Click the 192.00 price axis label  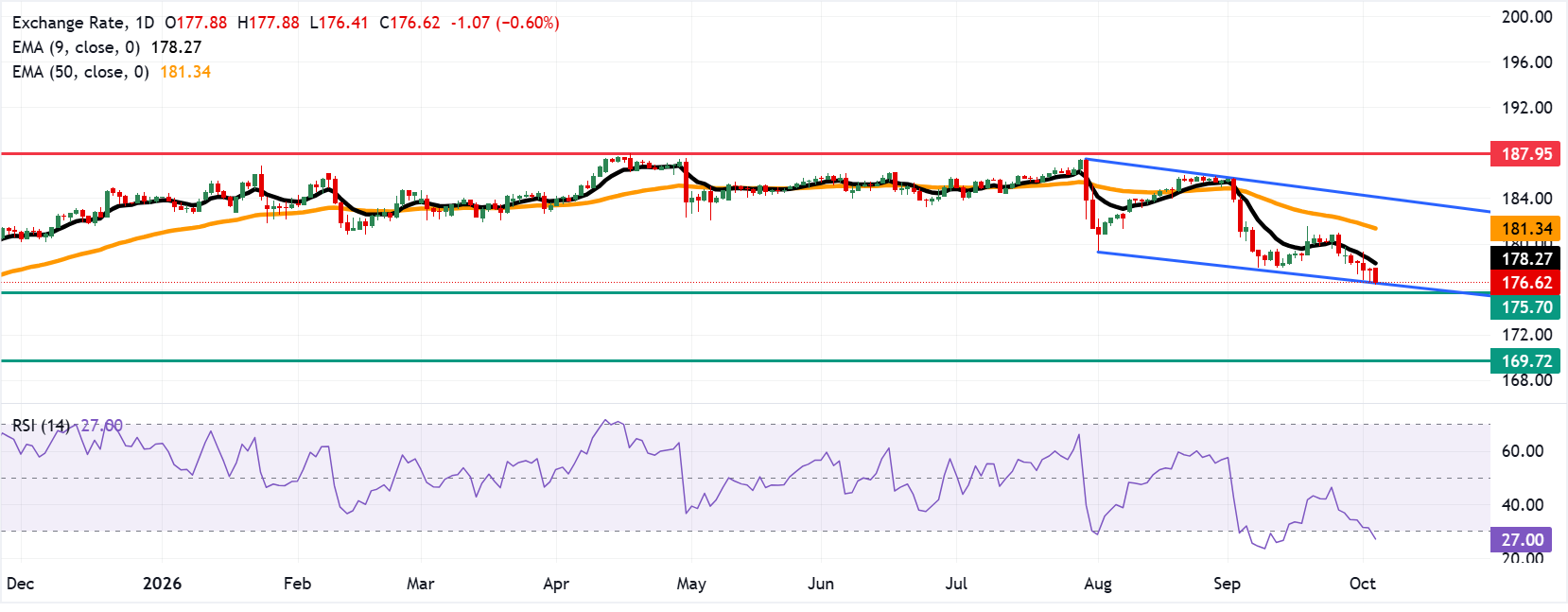(1527, 108)
